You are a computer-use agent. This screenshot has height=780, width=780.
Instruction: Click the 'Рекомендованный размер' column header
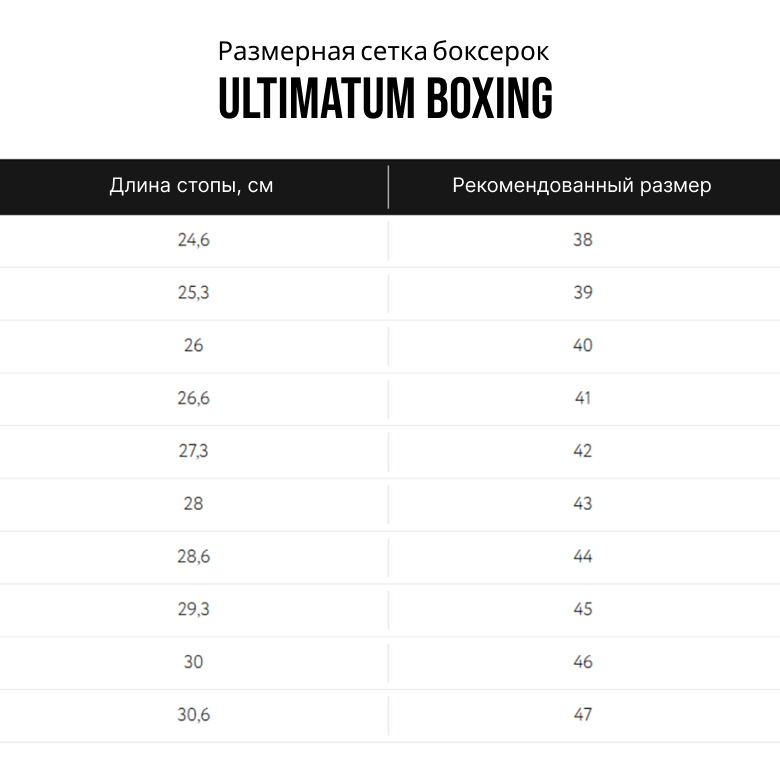click(x=582, y=186)
